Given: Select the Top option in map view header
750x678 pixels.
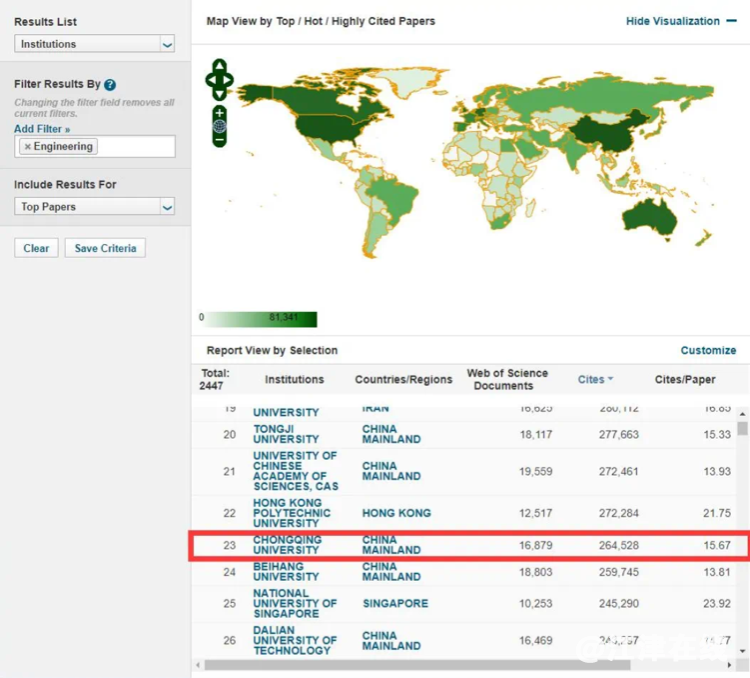Looking at the screenshot, I should [285, 21].
